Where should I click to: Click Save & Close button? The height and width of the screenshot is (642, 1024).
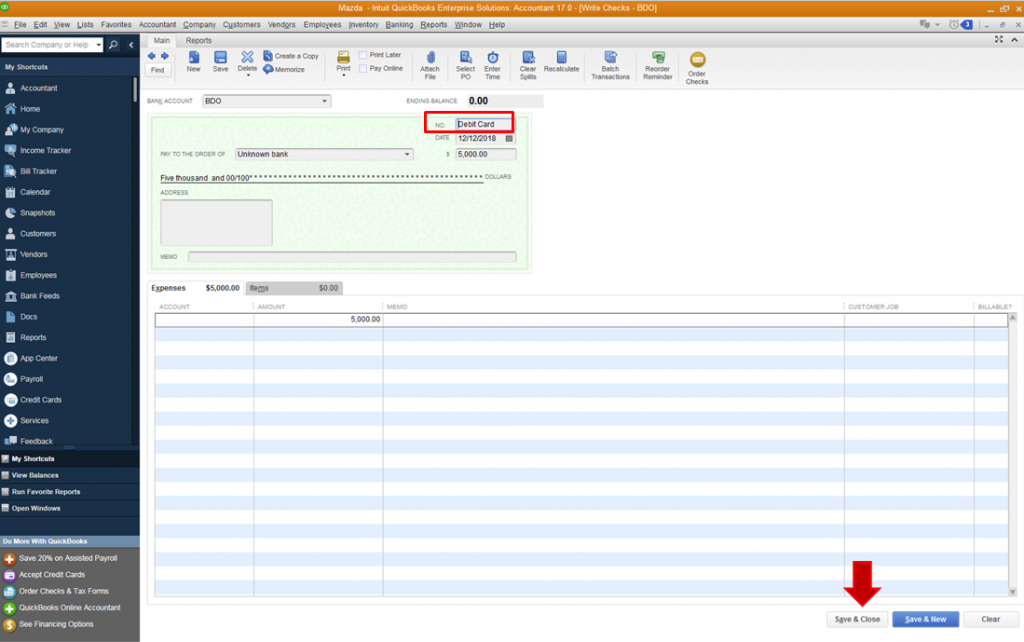[x=857, y=619]
